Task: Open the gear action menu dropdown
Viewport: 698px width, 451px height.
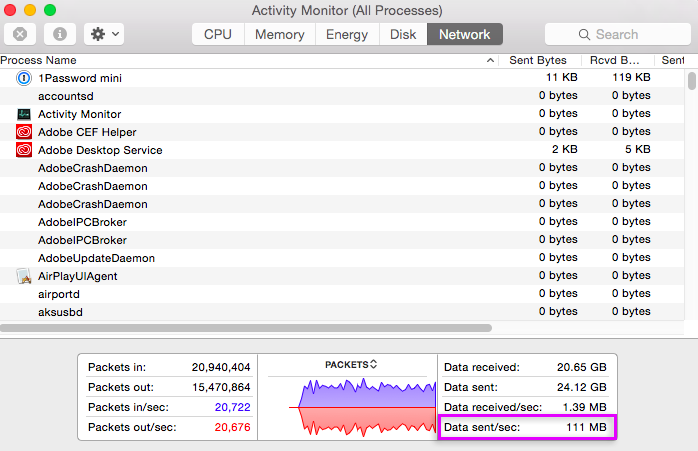Action: (104, 34)
